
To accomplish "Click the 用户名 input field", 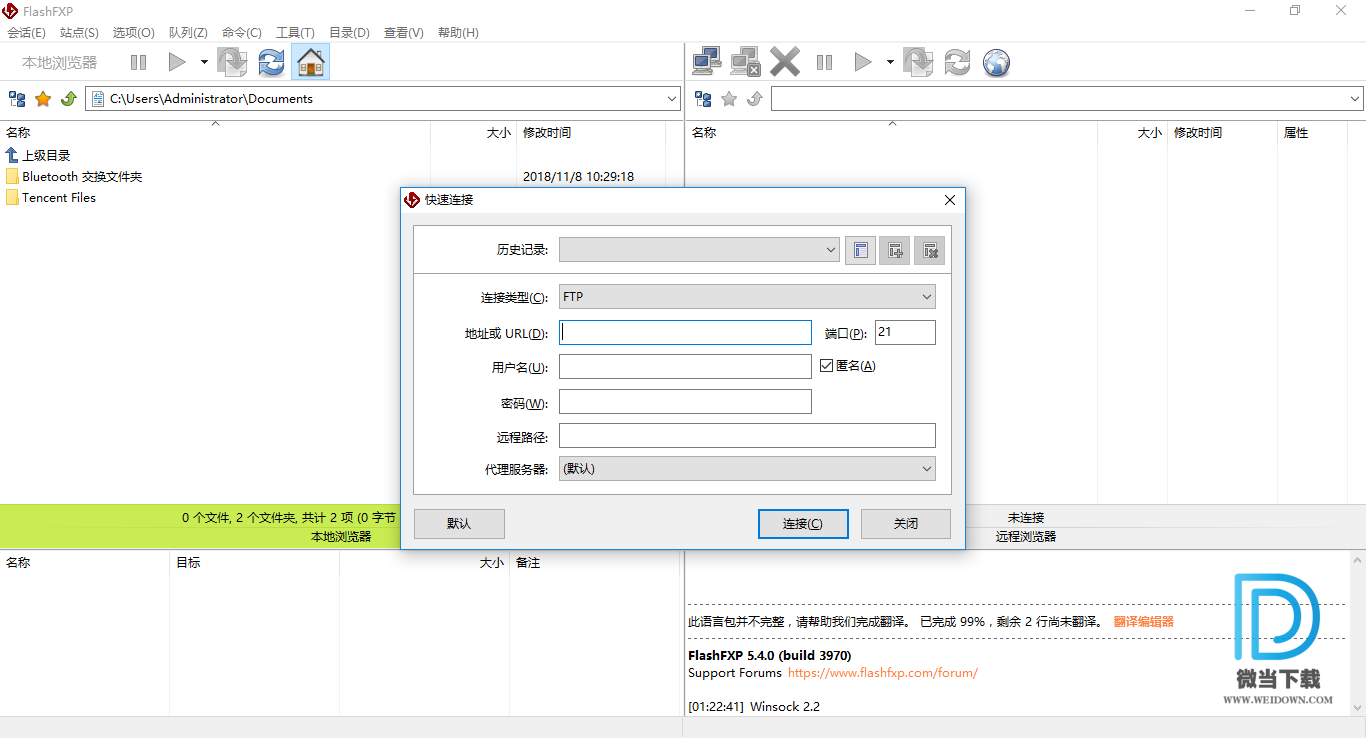I will tap(685, 367).
